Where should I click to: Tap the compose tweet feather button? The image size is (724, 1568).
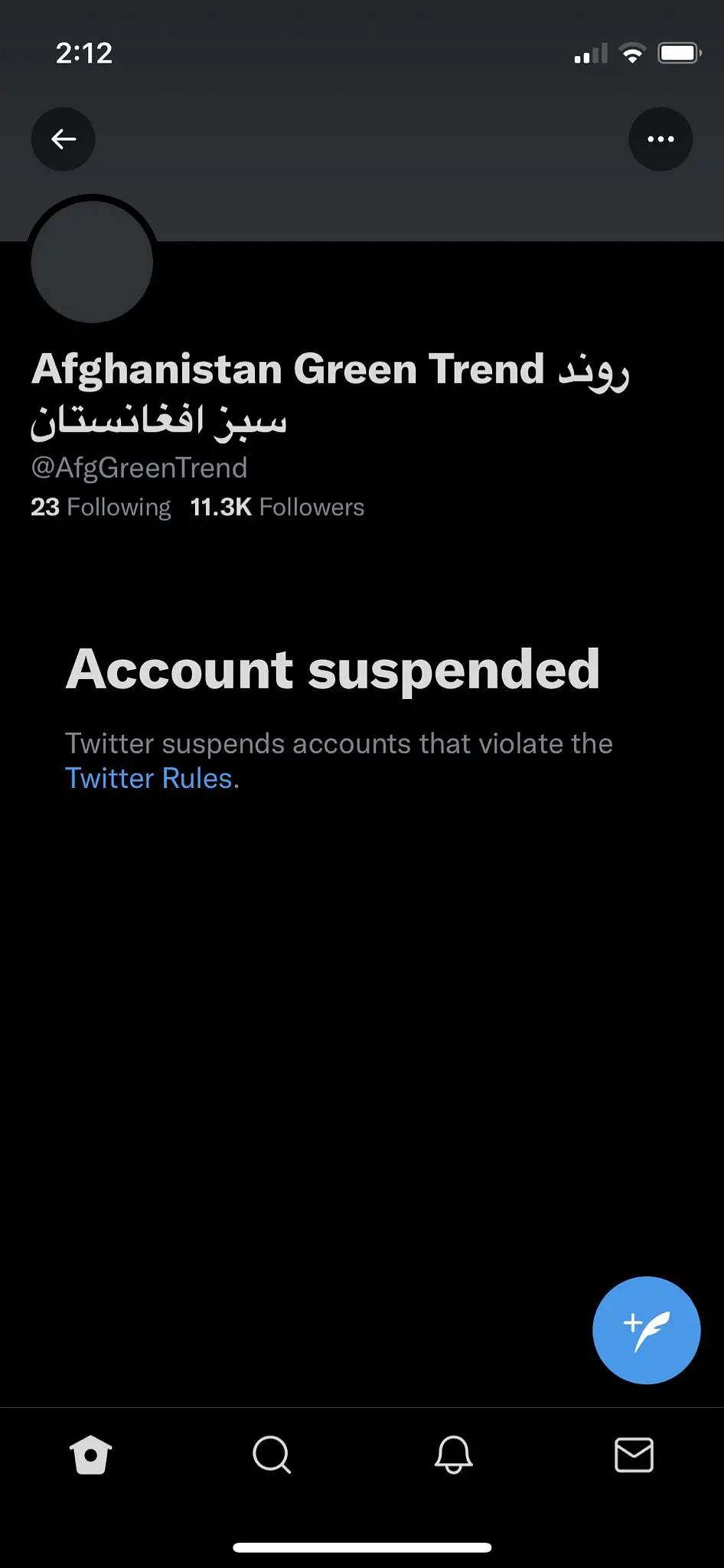click(646, 1330)
